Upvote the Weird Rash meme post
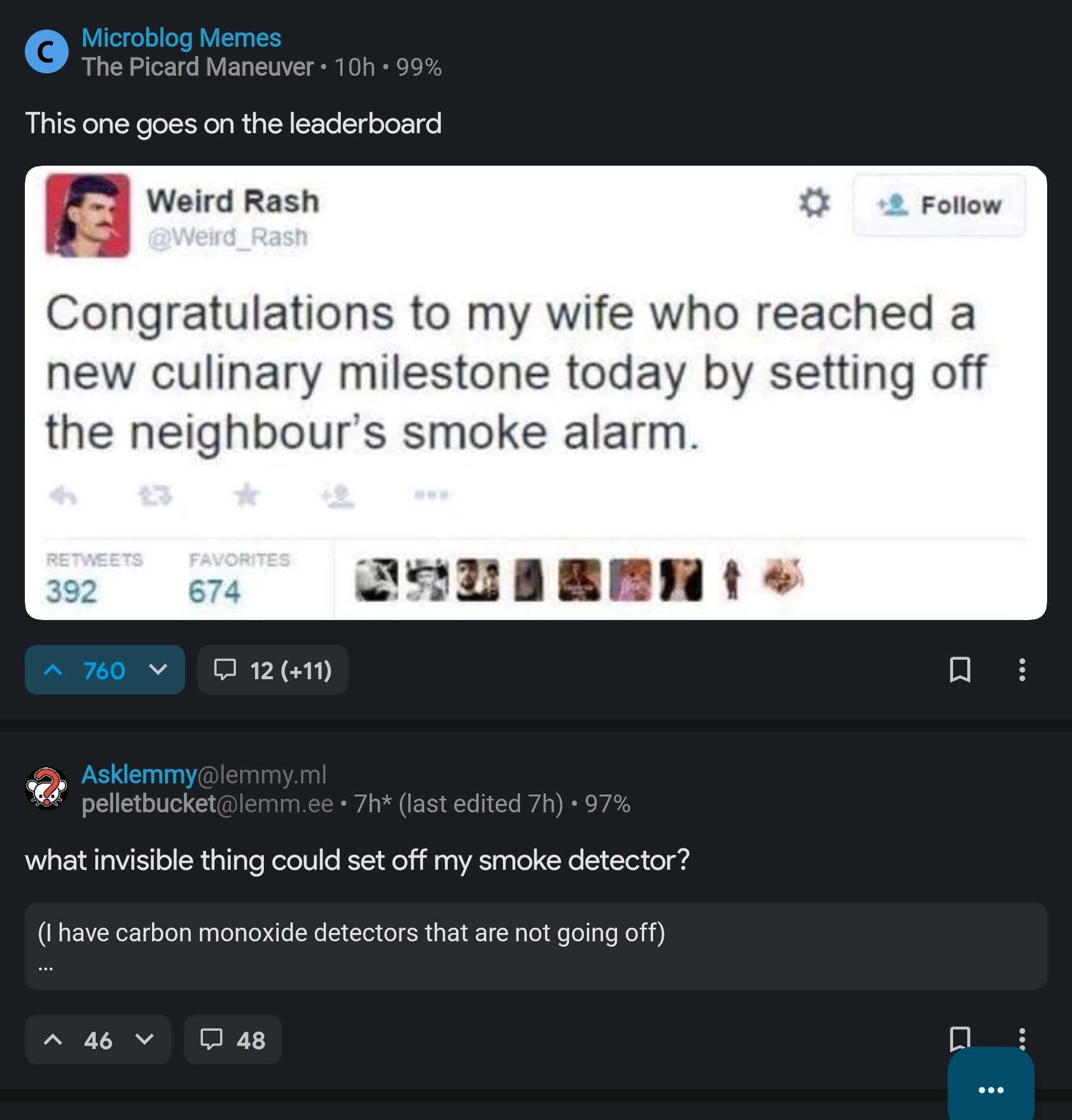Image resolution: width=1072 pixels, height=1120 pixels. point(53,670)
